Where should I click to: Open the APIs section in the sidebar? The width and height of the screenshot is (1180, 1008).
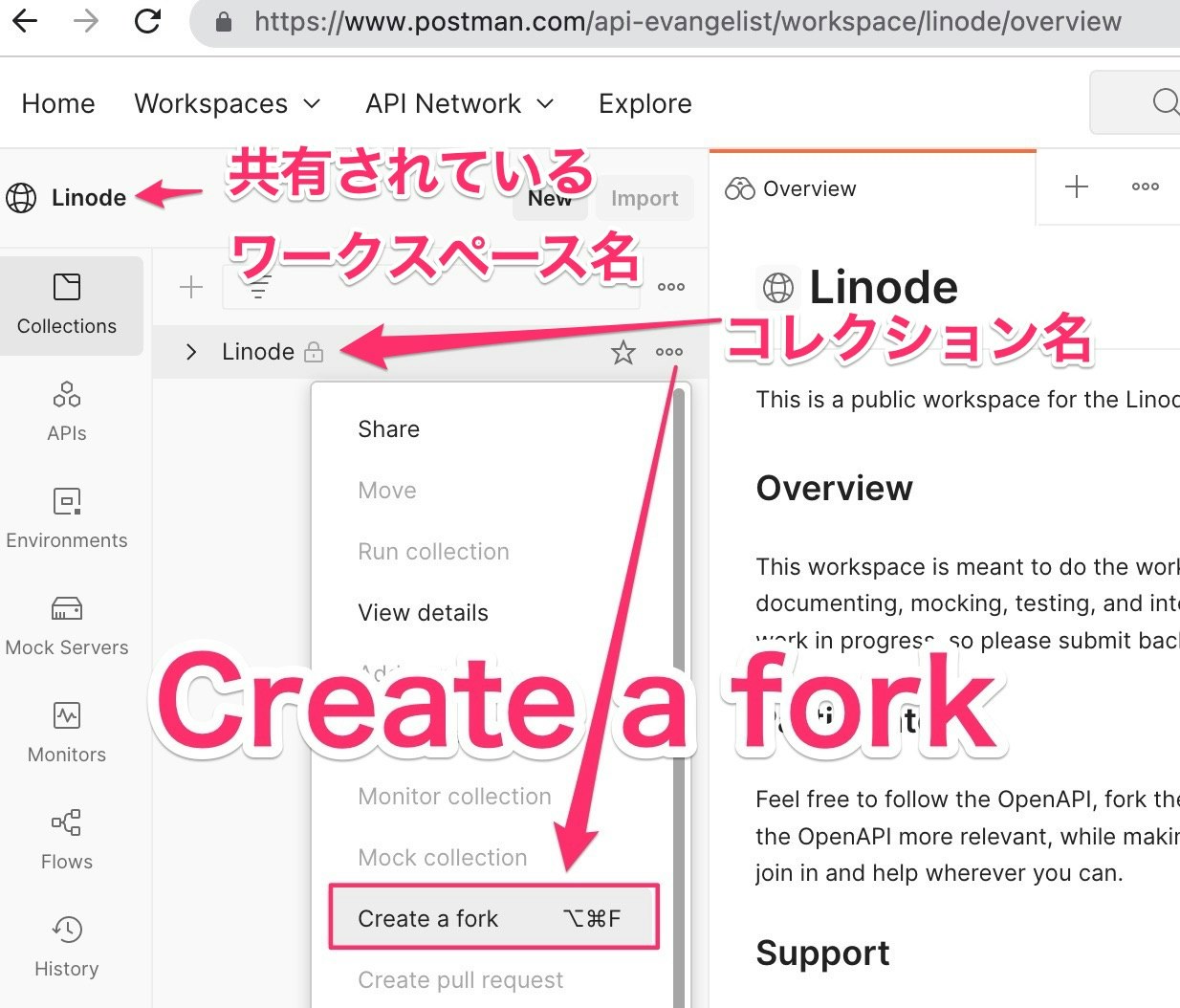[x=65, y=409]
